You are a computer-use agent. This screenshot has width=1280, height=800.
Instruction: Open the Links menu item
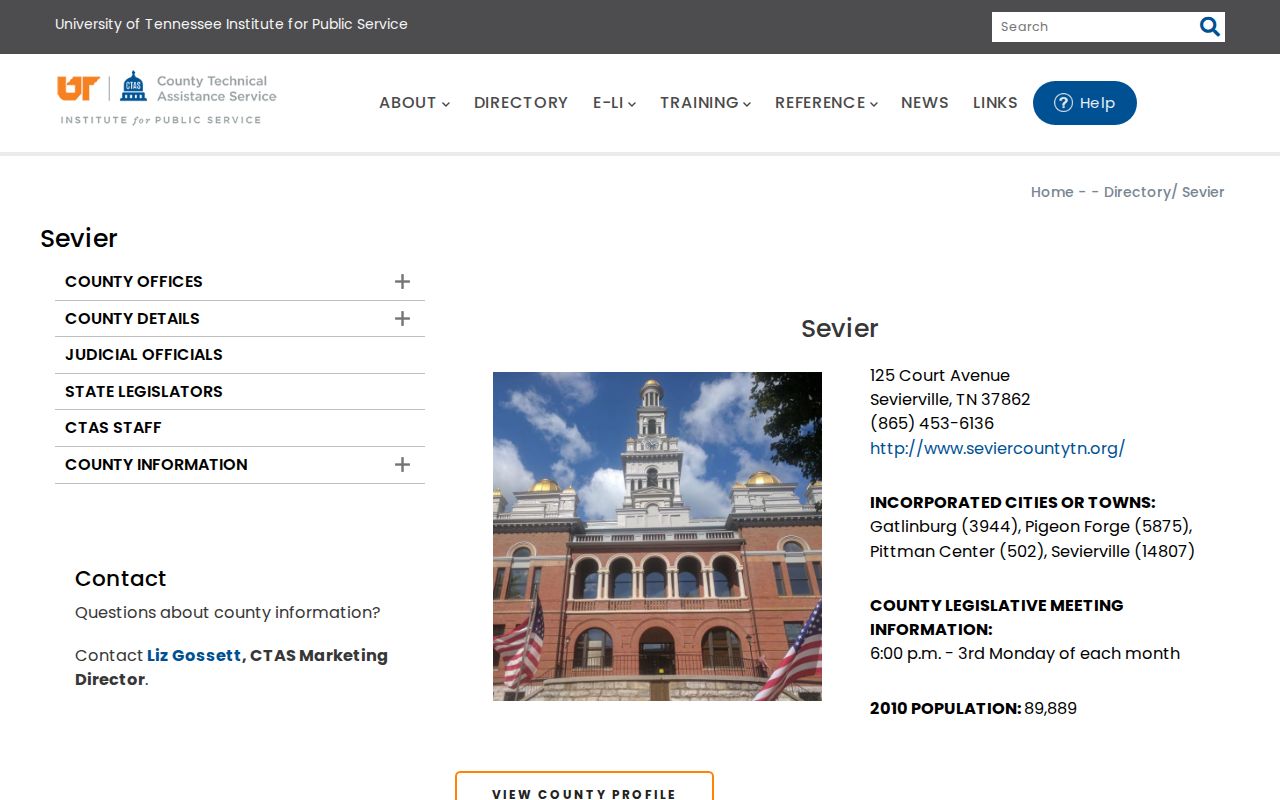(995, 103)
